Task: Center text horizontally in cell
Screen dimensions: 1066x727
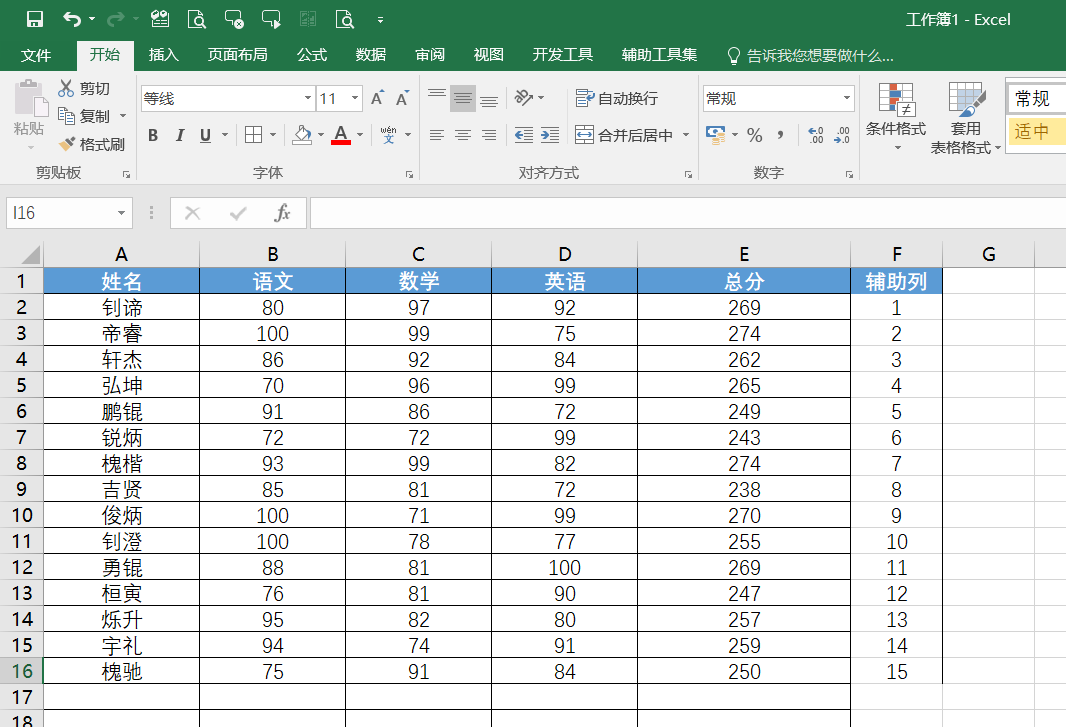Action: pyautogui.click(x=463, y=135)
